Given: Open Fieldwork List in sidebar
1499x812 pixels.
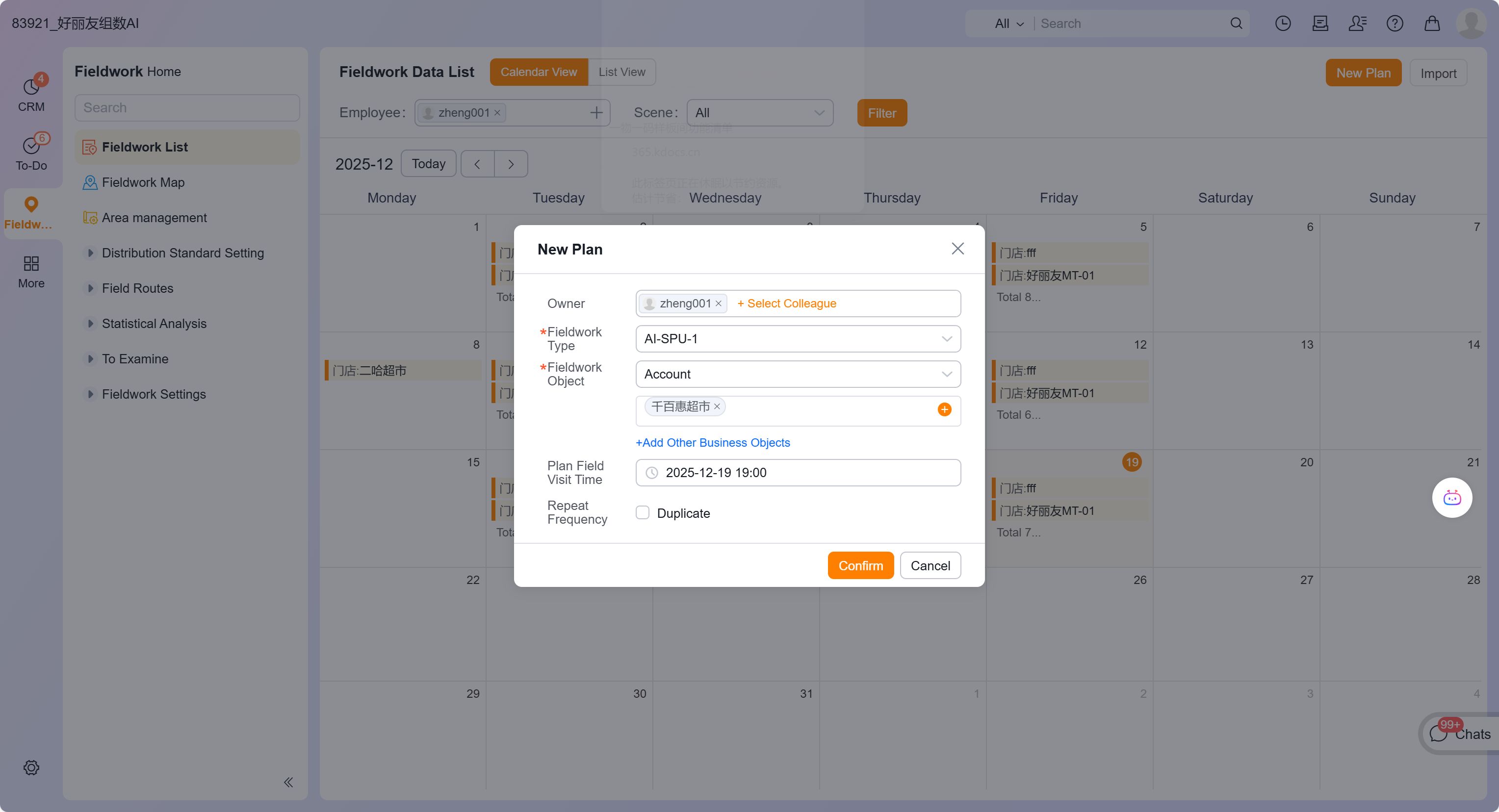Looking at the screenshot, I should (x=187, y=147).
